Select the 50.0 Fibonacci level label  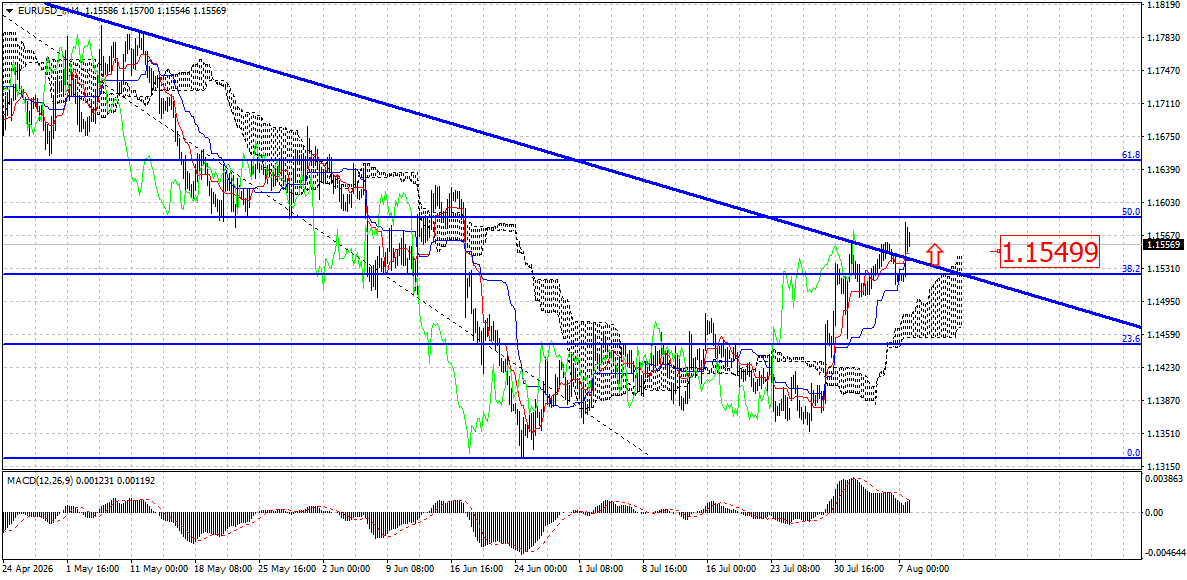(x=1130, y=212)
